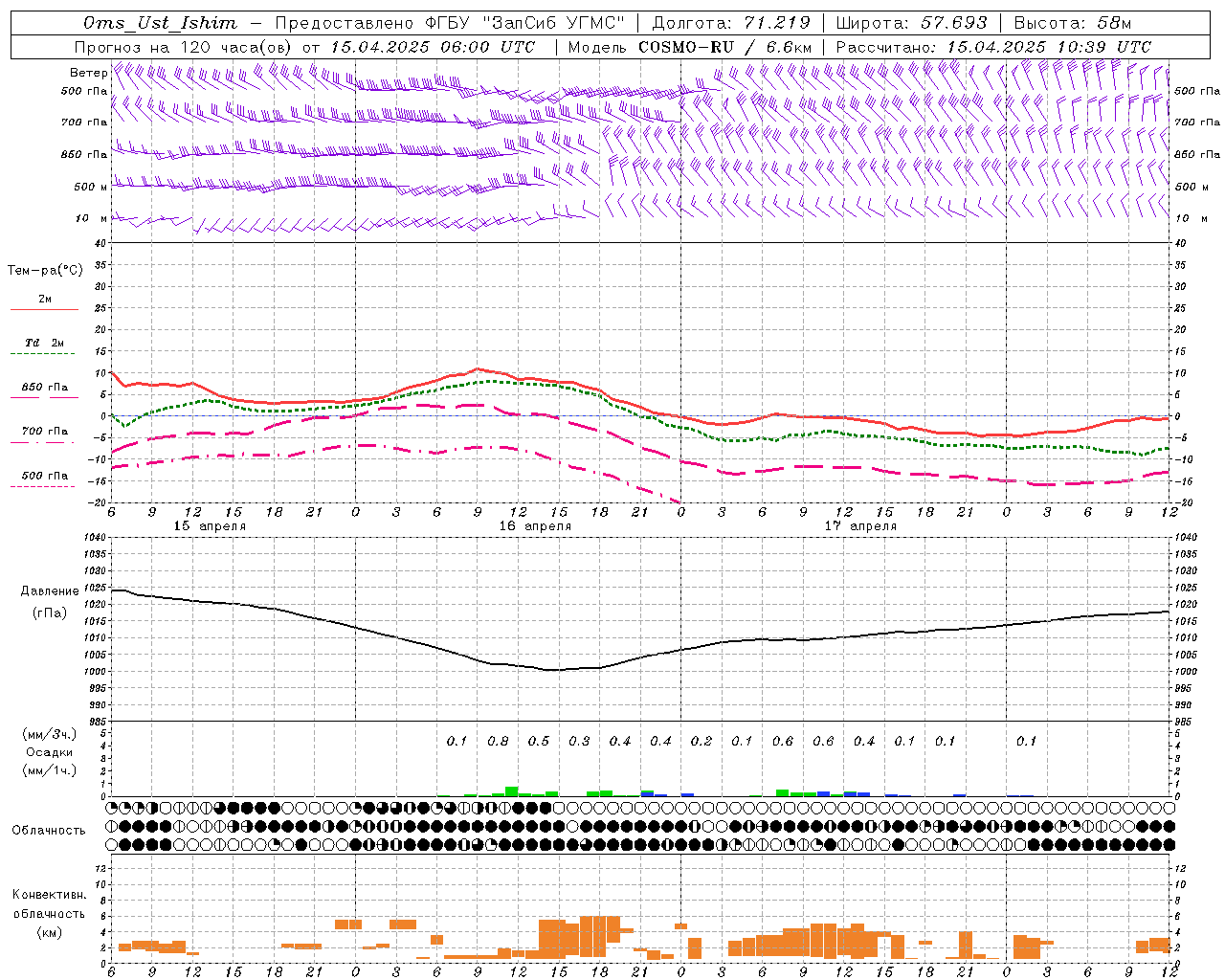The image size is (1225, 980).
Task: Click the 17 апреля date label
Action: tap(860, 526)
